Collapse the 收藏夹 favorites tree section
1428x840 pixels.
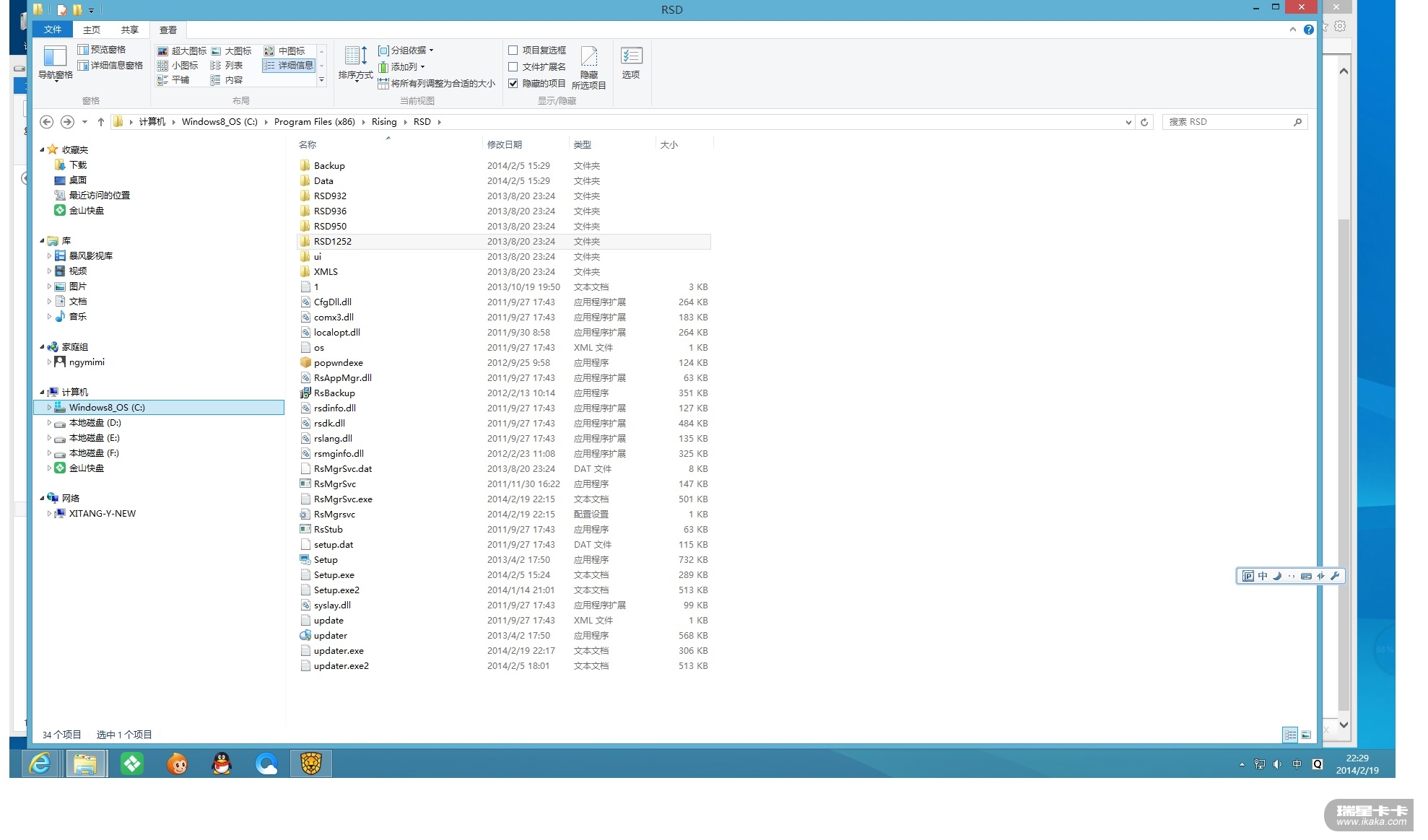[x=42, y=150]
